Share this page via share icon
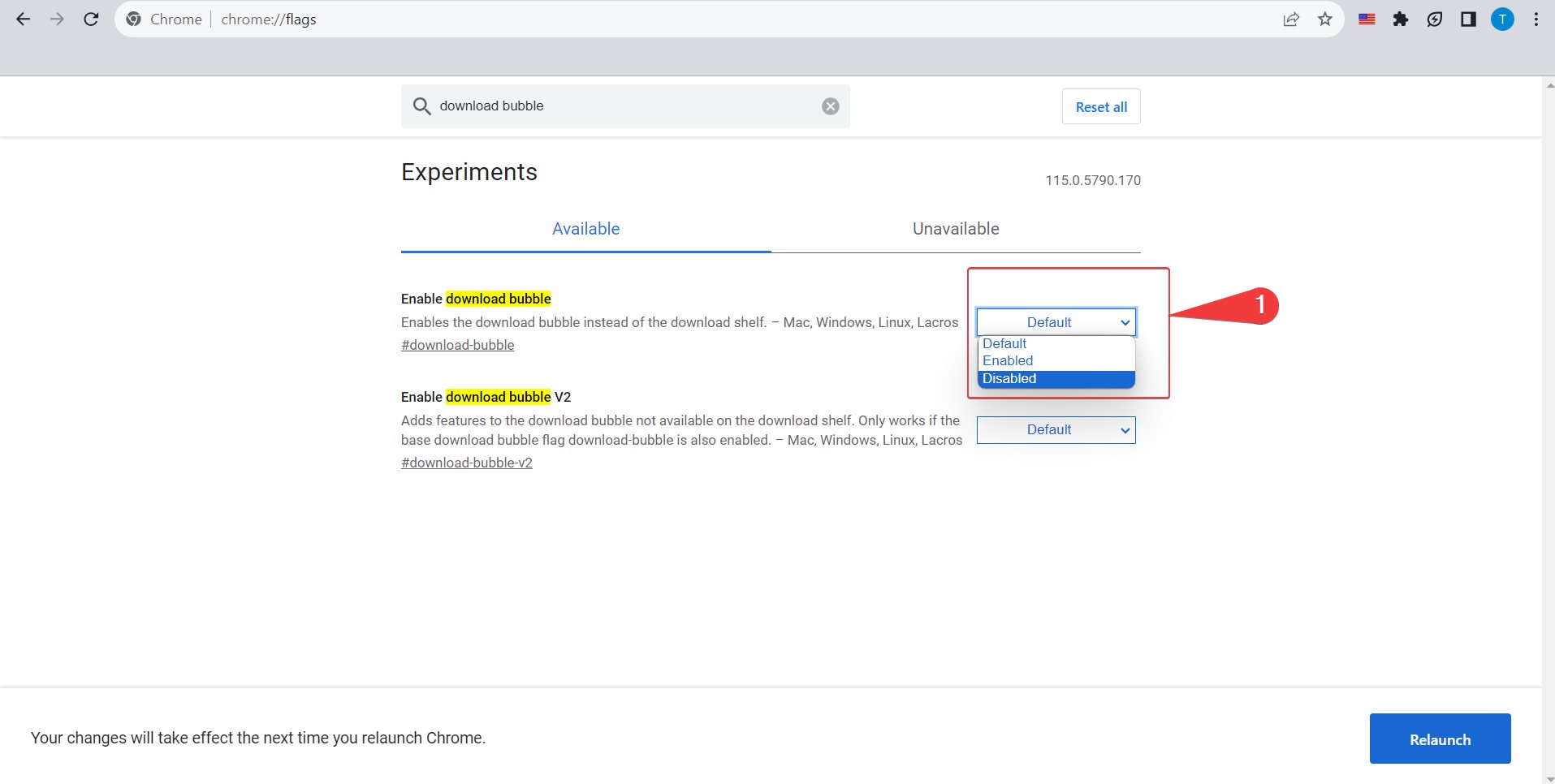Viewport: 1555px width, 784px height. (1291, 19)
